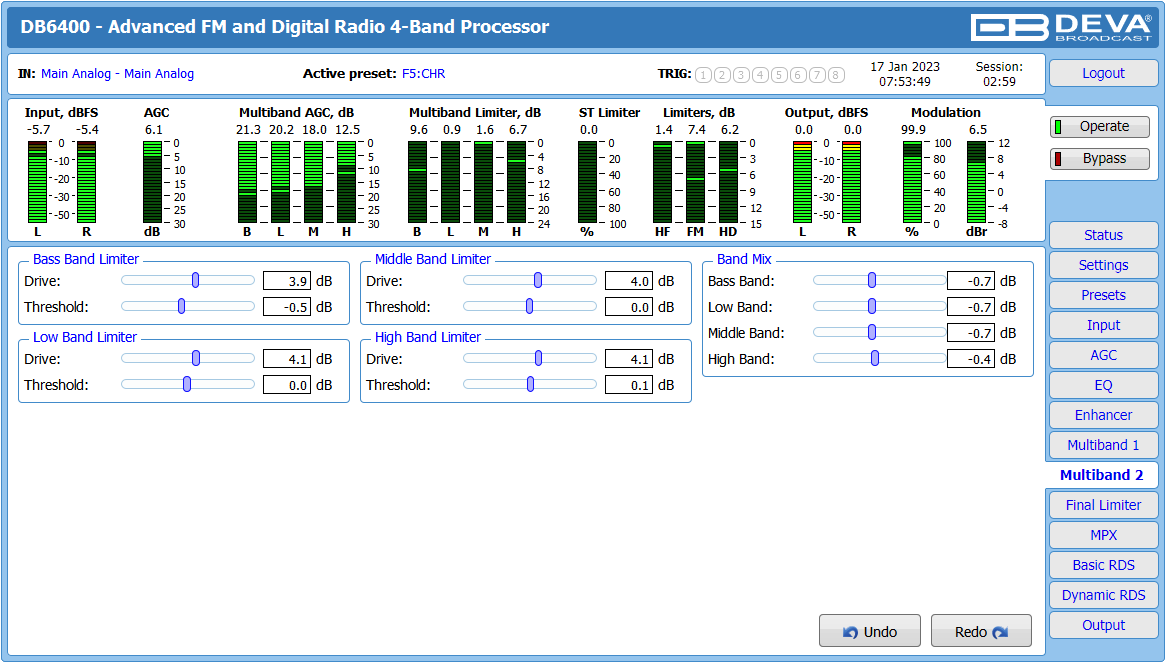
Task: Click trigger indicator 5
Action: (x=779, y=74)
